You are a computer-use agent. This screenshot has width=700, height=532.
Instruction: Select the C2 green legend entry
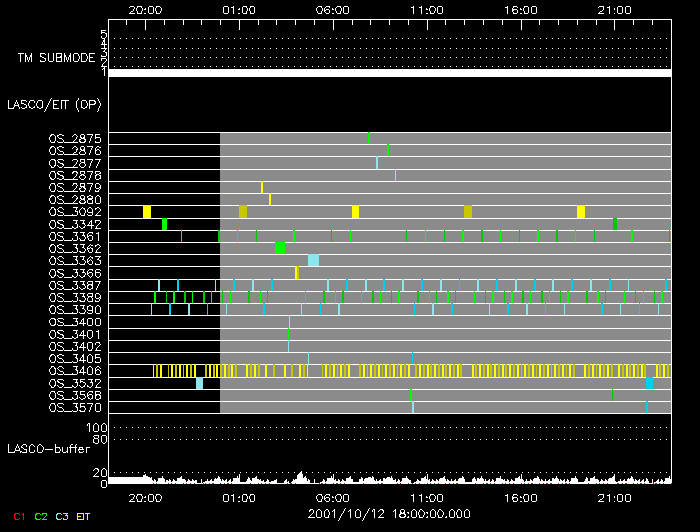40,516
